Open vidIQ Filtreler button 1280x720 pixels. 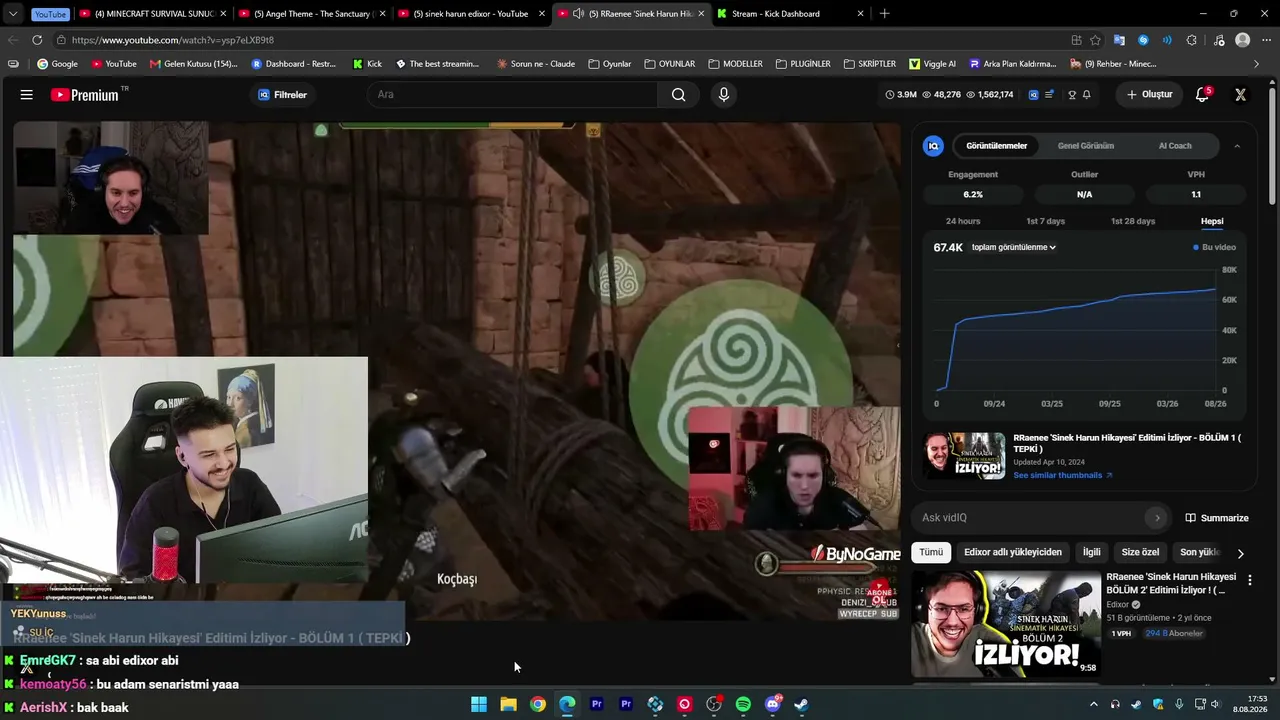tap(283, 95)
